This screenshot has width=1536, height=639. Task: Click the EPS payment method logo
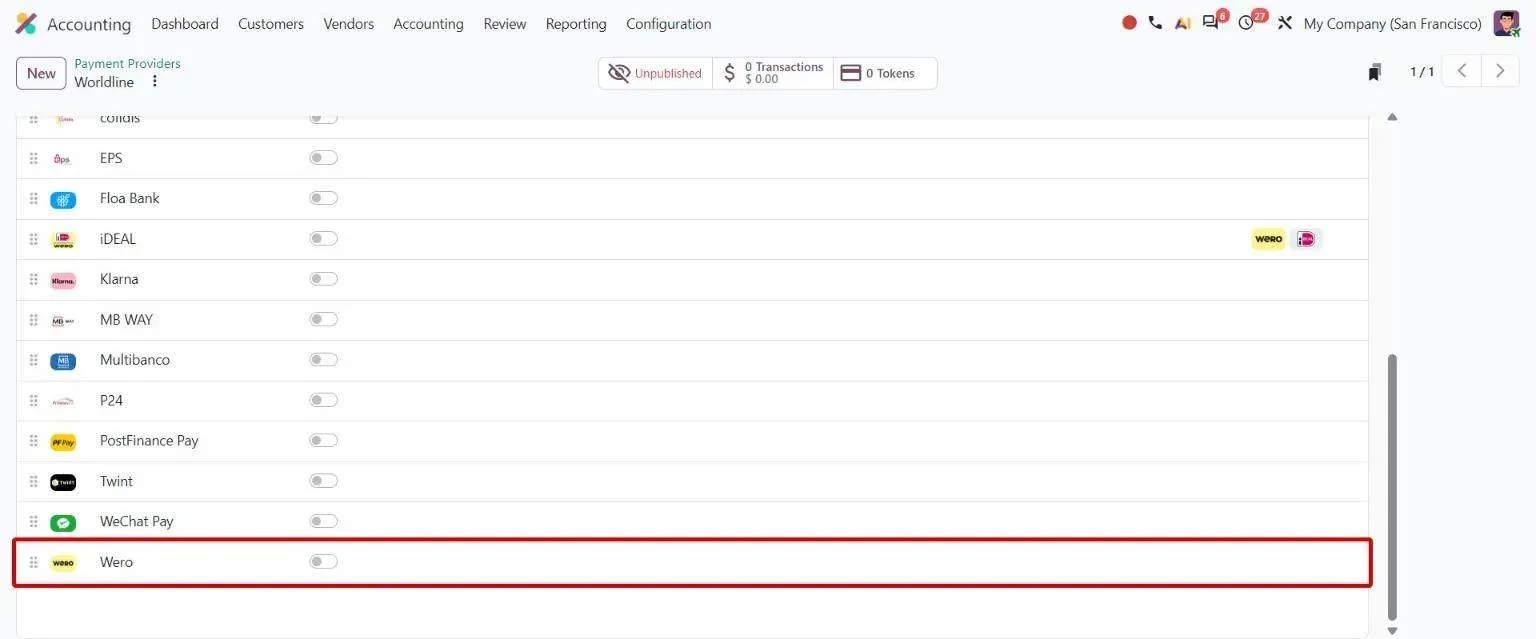[x=63, y=159]
